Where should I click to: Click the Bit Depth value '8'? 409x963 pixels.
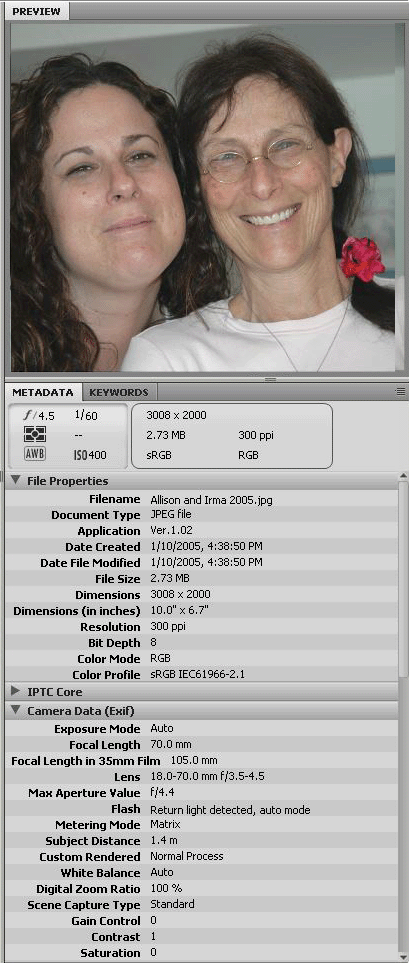click(x=153, y=642)
